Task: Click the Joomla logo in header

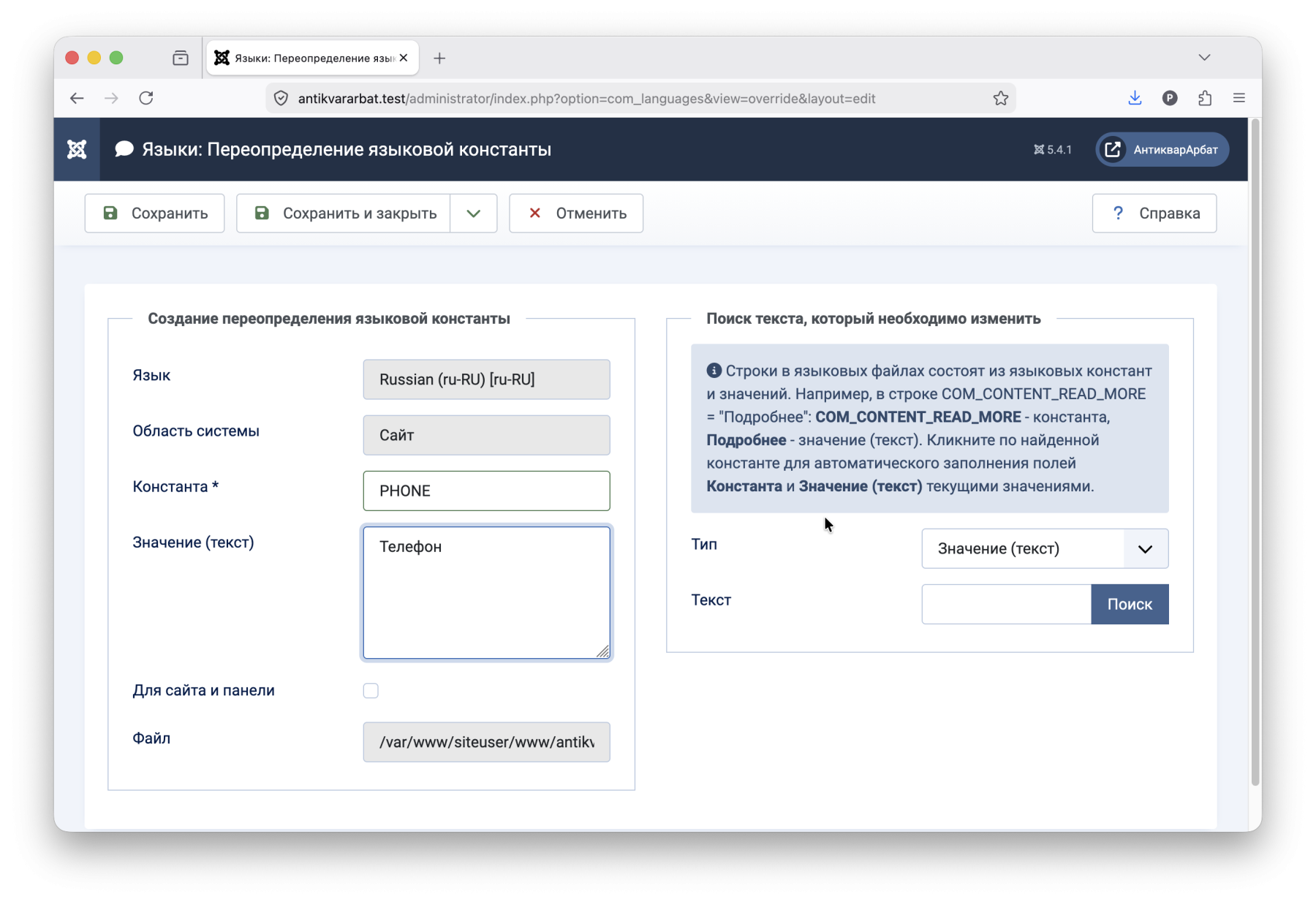Action: tap(77, 149)
